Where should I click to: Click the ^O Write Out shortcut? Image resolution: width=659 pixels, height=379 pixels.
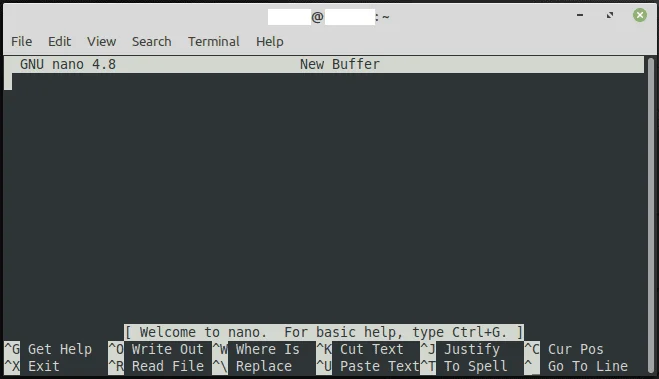tap(156, 349)
